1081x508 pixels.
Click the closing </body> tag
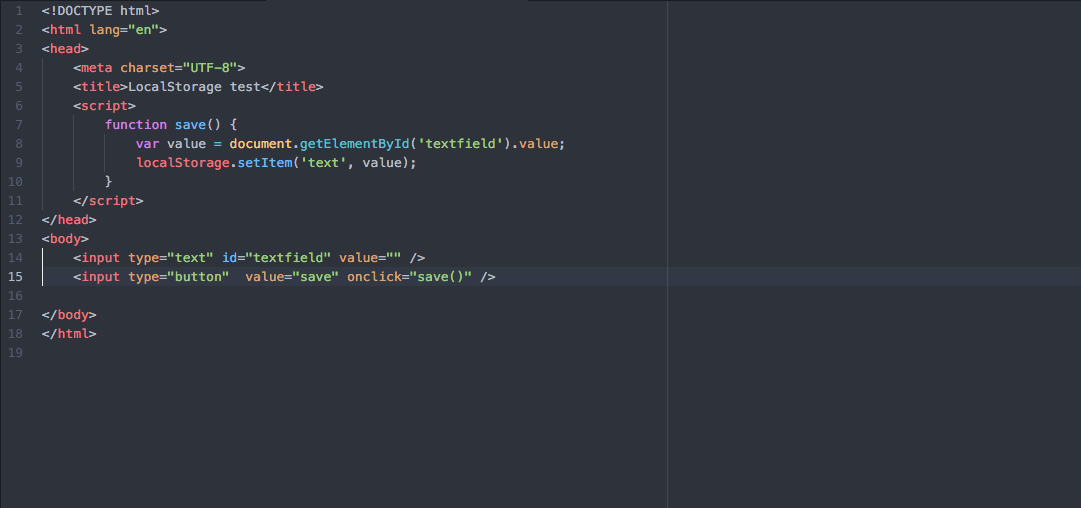pos(69,314)
